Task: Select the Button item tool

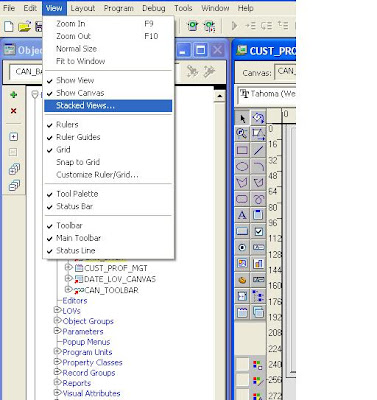Action: point(242,231)
